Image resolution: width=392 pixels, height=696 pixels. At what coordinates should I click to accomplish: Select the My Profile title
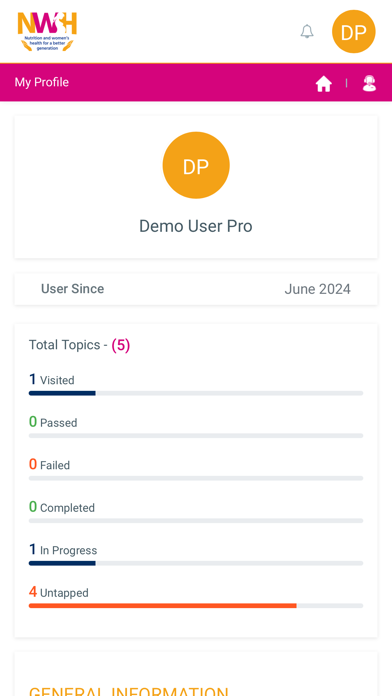point(42,82)
